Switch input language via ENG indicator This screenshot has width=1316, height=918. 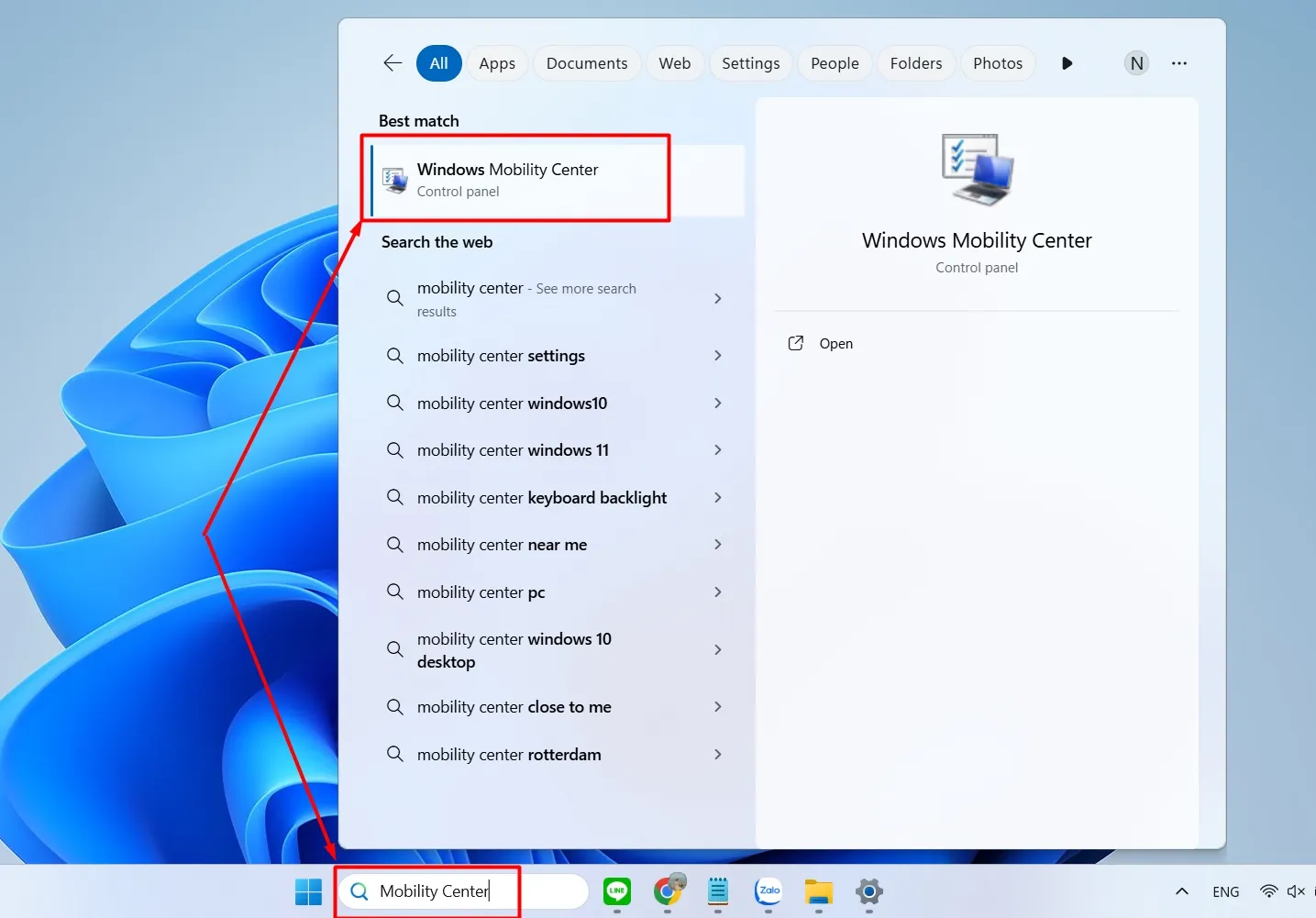tap(1225, 890)
